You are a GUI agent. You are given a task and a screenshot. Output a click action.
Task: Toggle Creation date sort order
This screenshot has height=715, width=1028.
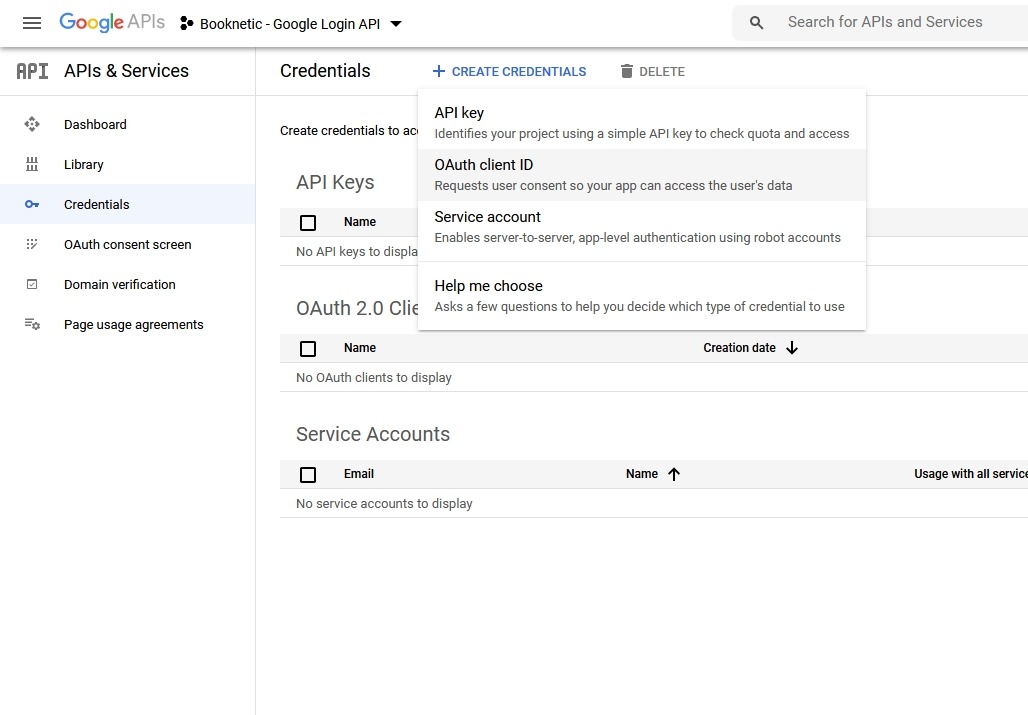pos(792,347)
